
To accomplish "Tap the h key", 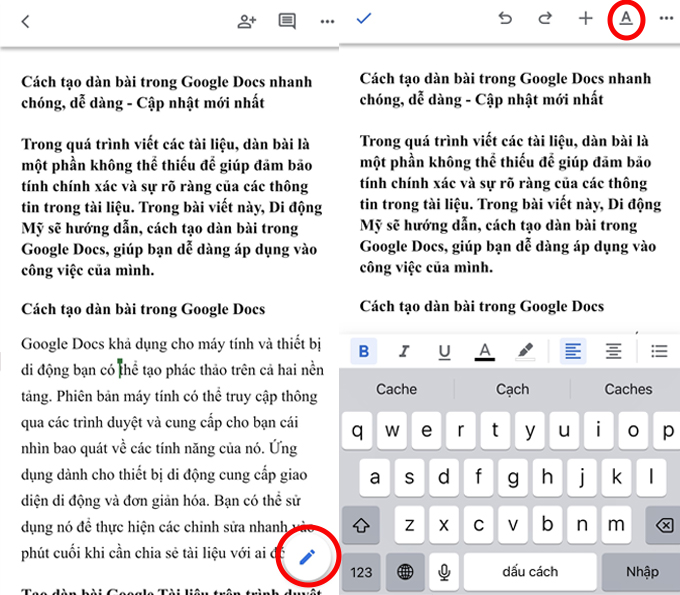I will tap(547, 477).
